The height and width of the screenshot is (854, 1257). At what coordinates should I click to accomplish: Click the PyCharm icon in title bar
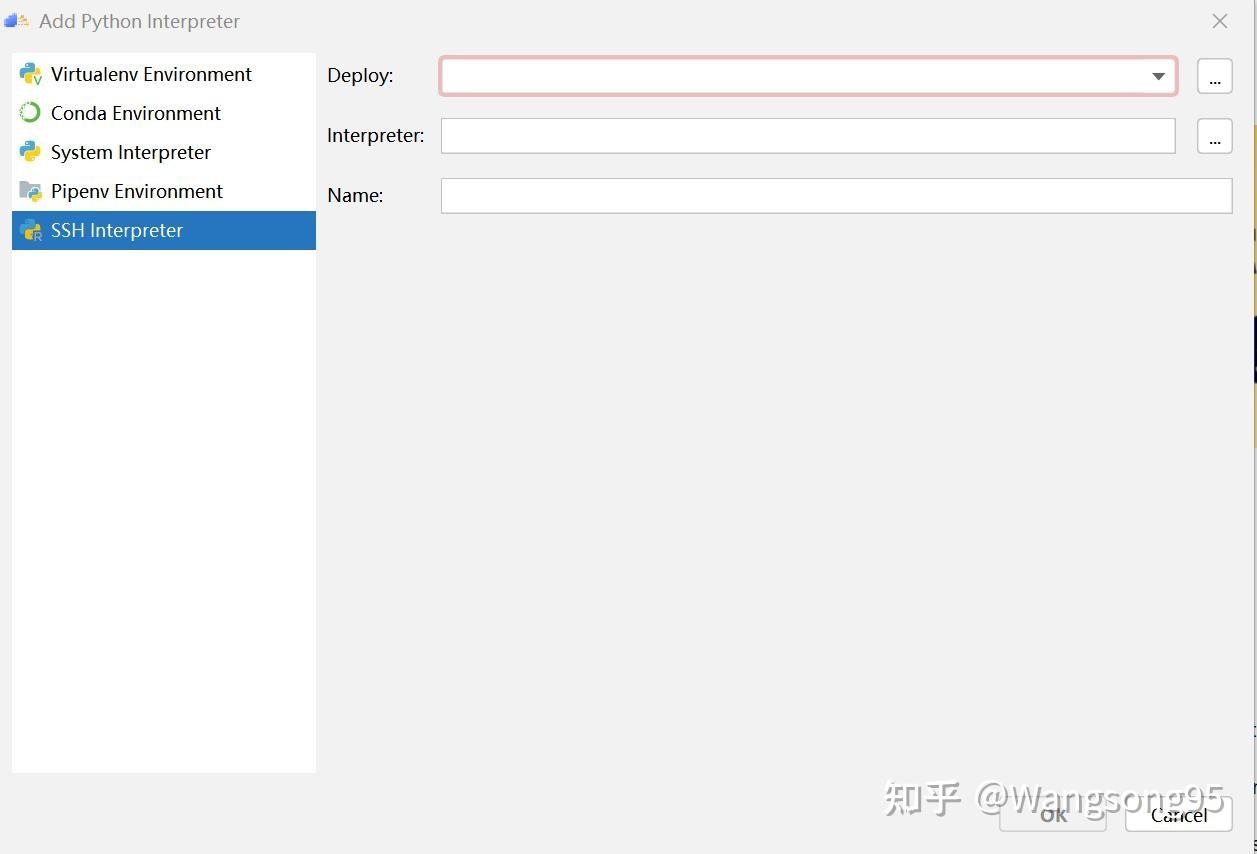click(x=17, y=21)
